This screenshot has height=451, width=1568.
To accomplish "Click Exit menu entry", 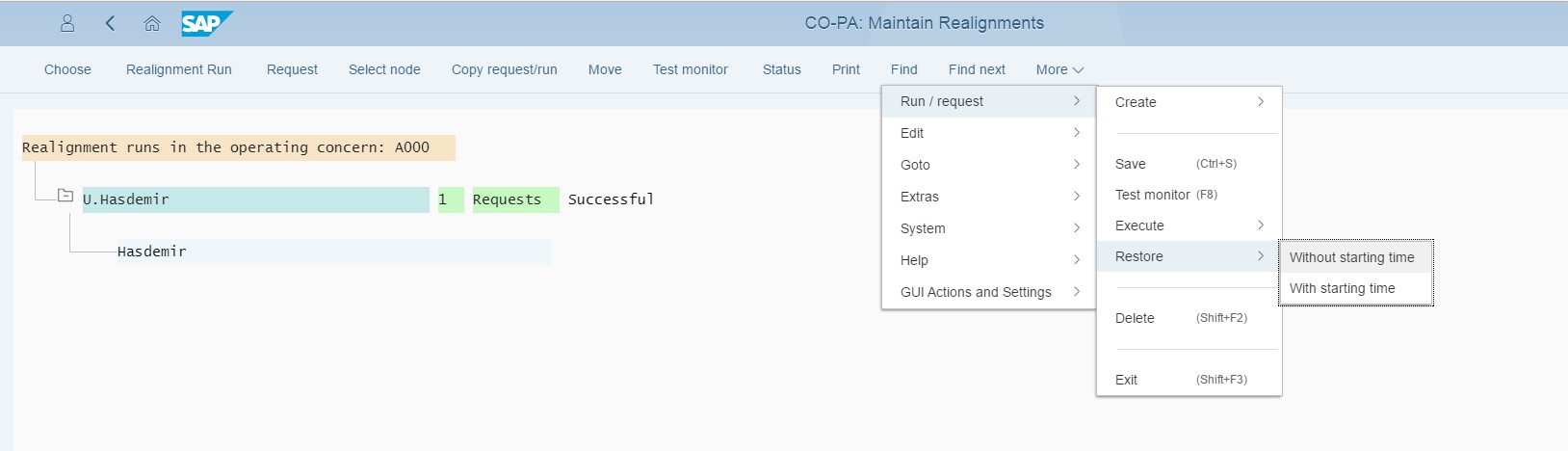I will point(1126,380).
